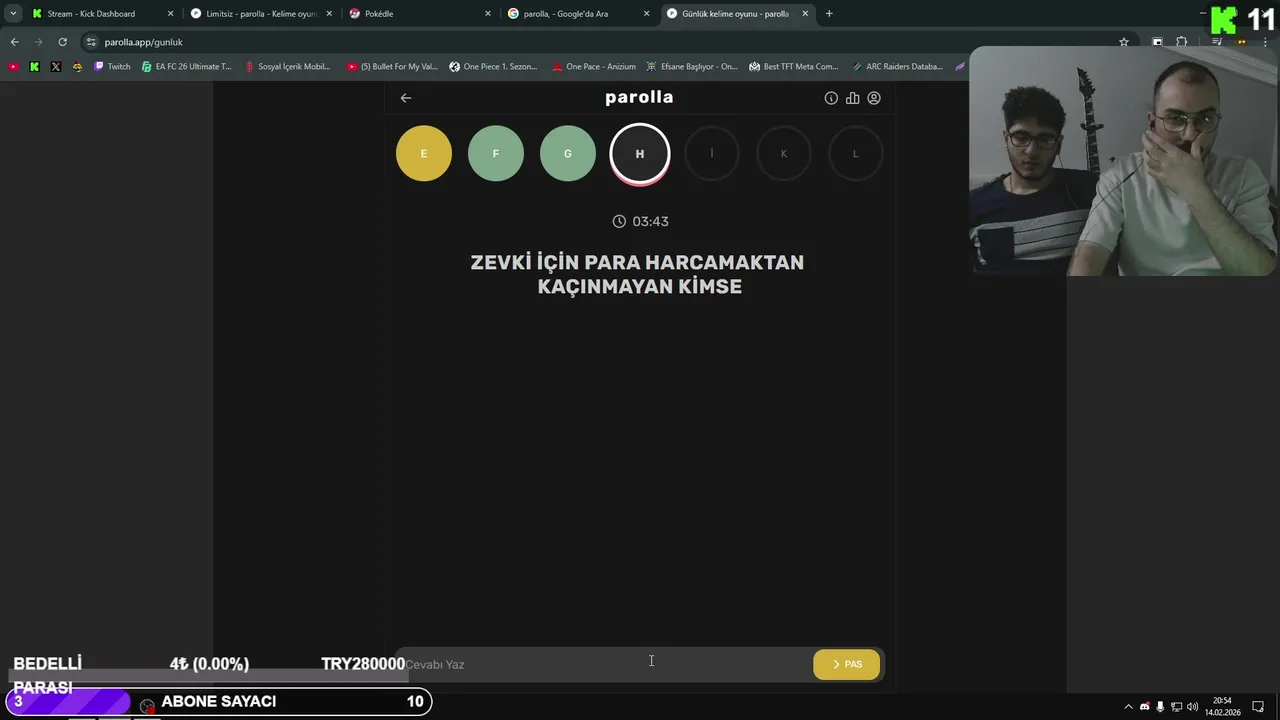Close the Pokédle tab

(488, 14)
